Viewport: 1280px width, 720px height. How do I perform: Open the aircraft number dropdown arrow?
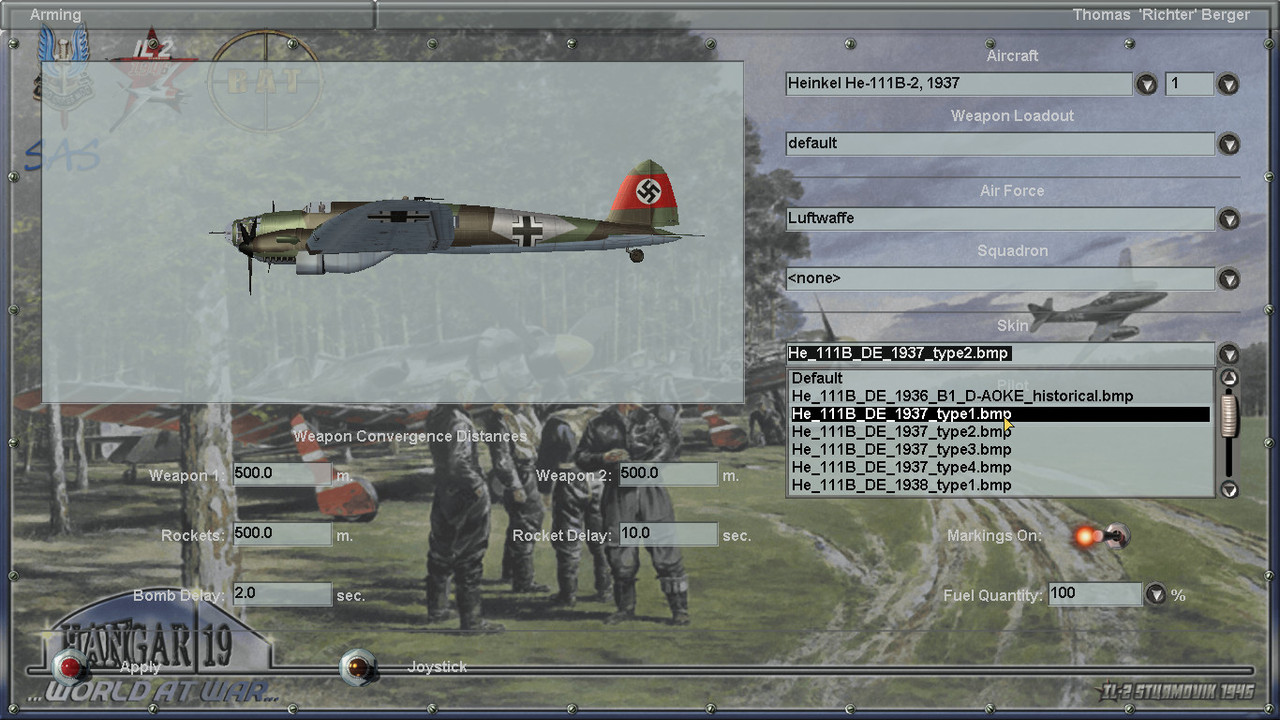1228,84
